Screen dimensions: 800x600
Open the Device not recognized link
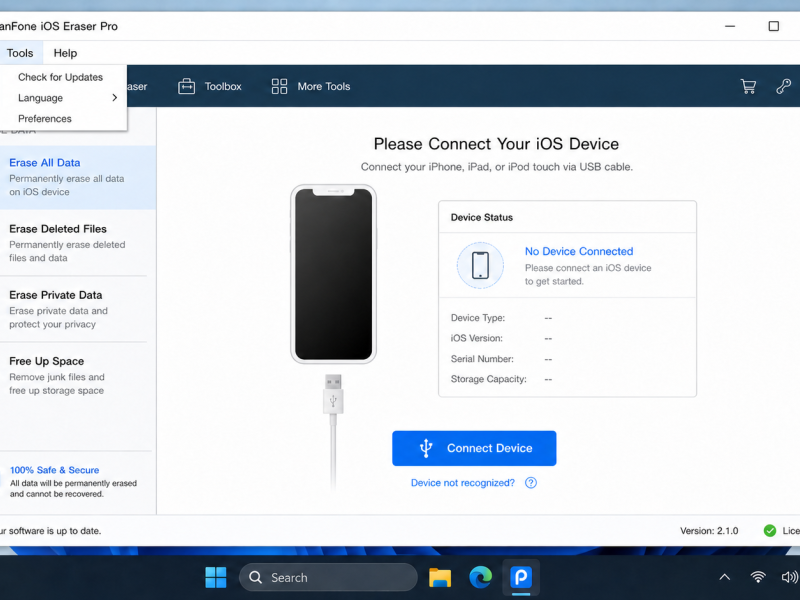[463, 483]
